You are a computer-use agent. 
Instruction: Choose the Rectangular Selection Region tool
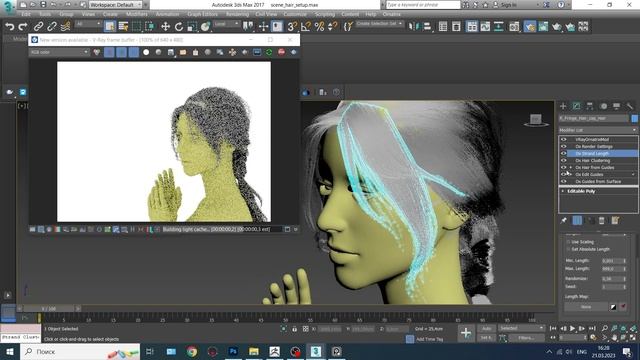point(136,27)
